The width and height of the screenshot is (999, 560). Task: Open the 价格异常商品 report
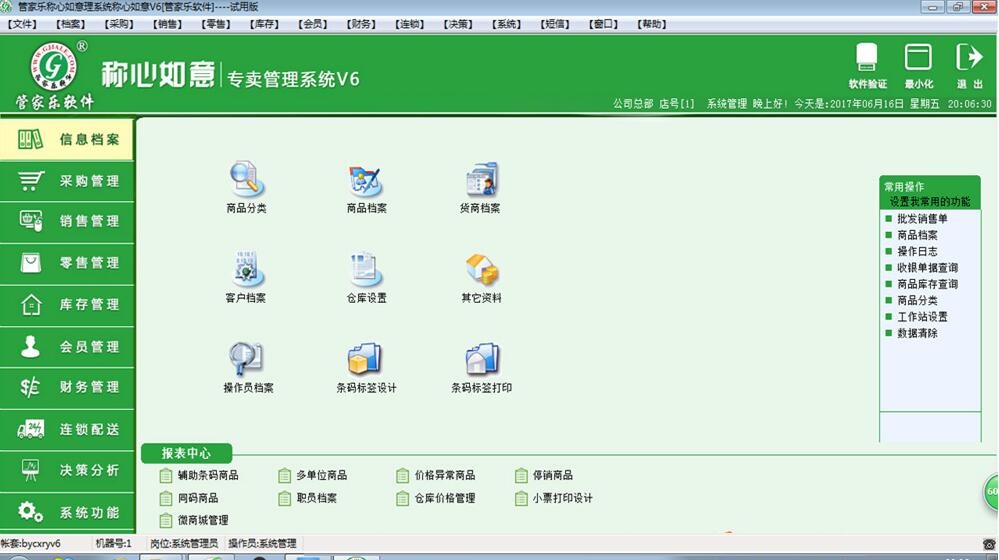[x=436, y=475]
